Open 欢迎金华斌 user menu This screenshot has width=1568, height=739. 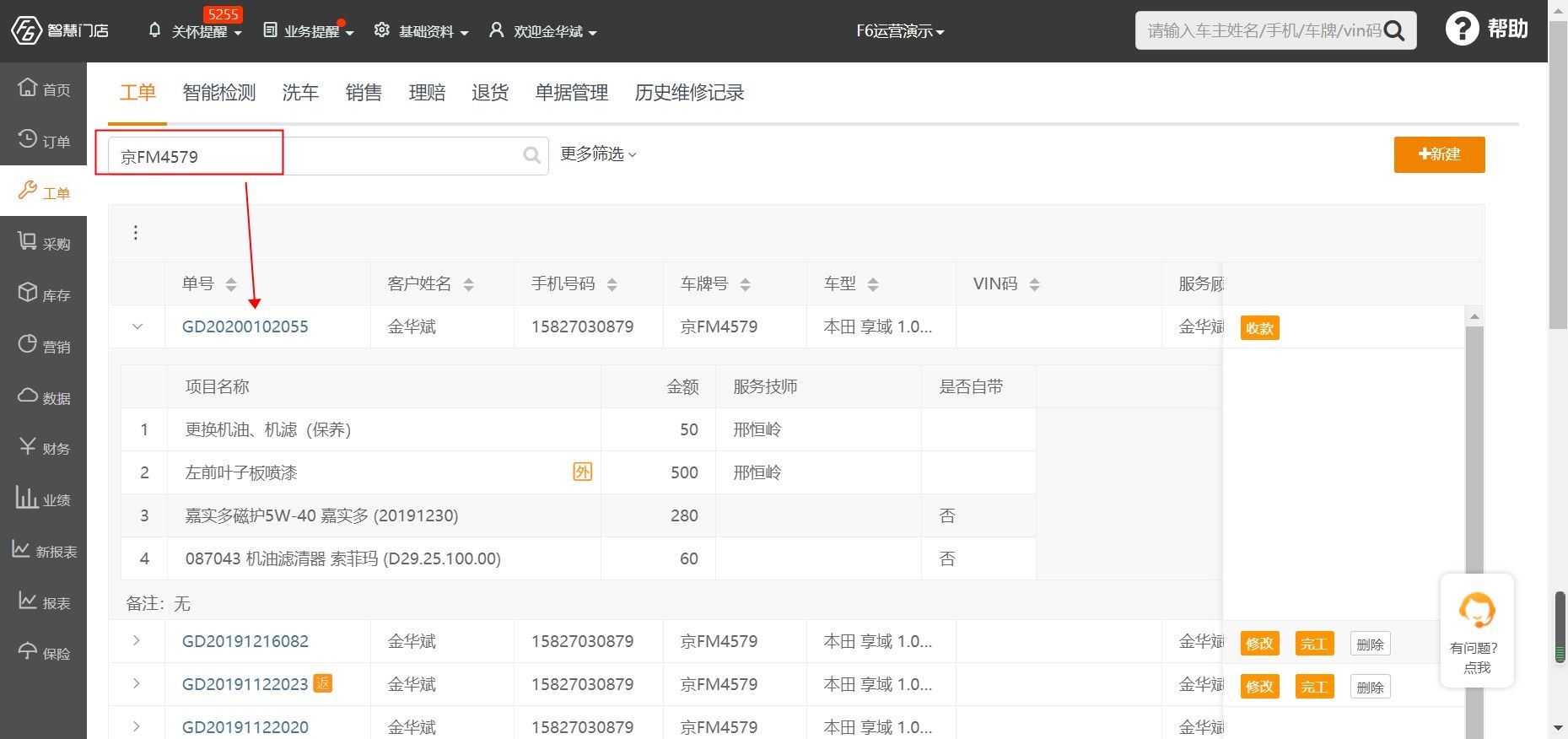(543, 31)
